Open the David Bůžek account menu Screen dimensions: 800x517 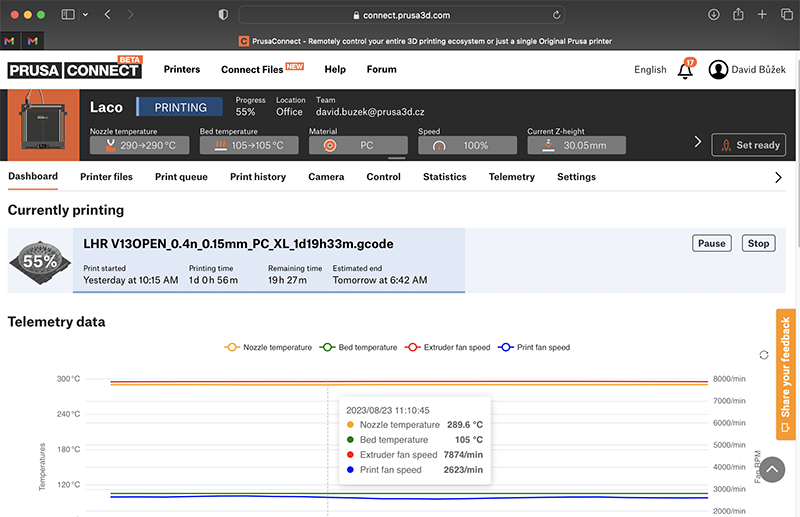(x=747, y=69)
